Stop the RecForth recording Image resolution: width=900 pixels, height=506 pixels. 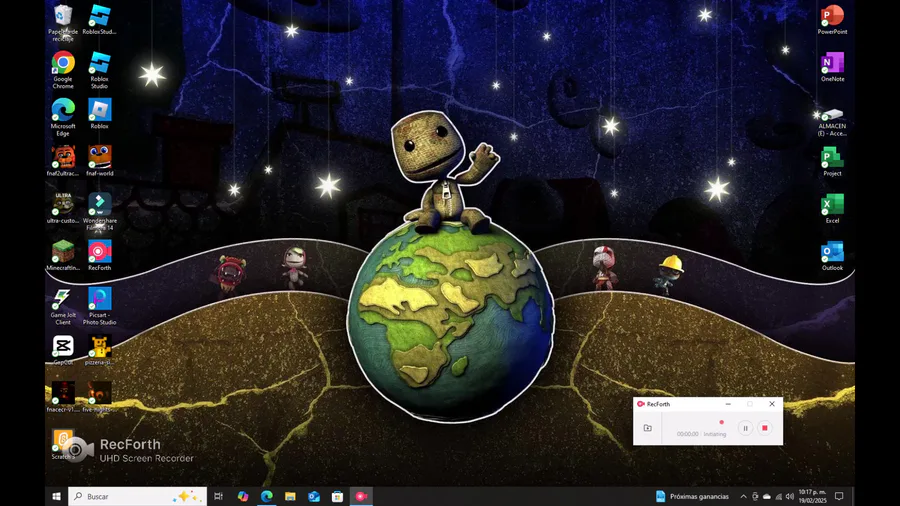pos(765,428)
